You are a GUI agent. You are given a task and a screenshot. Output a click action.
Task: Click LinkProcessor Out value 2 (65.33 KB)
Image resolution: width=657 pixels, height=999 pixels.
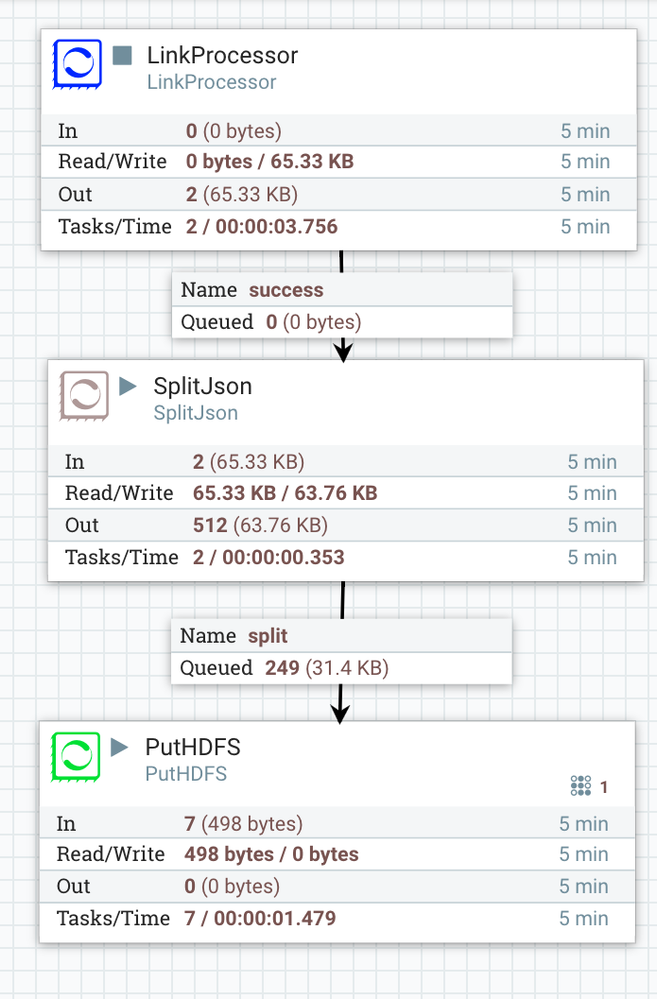pyautogui.click(x=242, y=194)
